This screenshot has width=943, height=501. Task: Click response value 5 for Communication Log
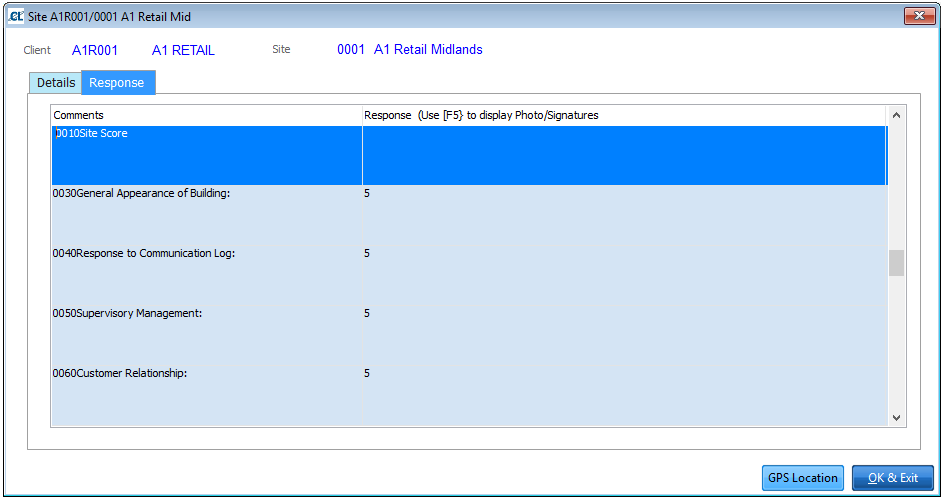click(367, 253)
